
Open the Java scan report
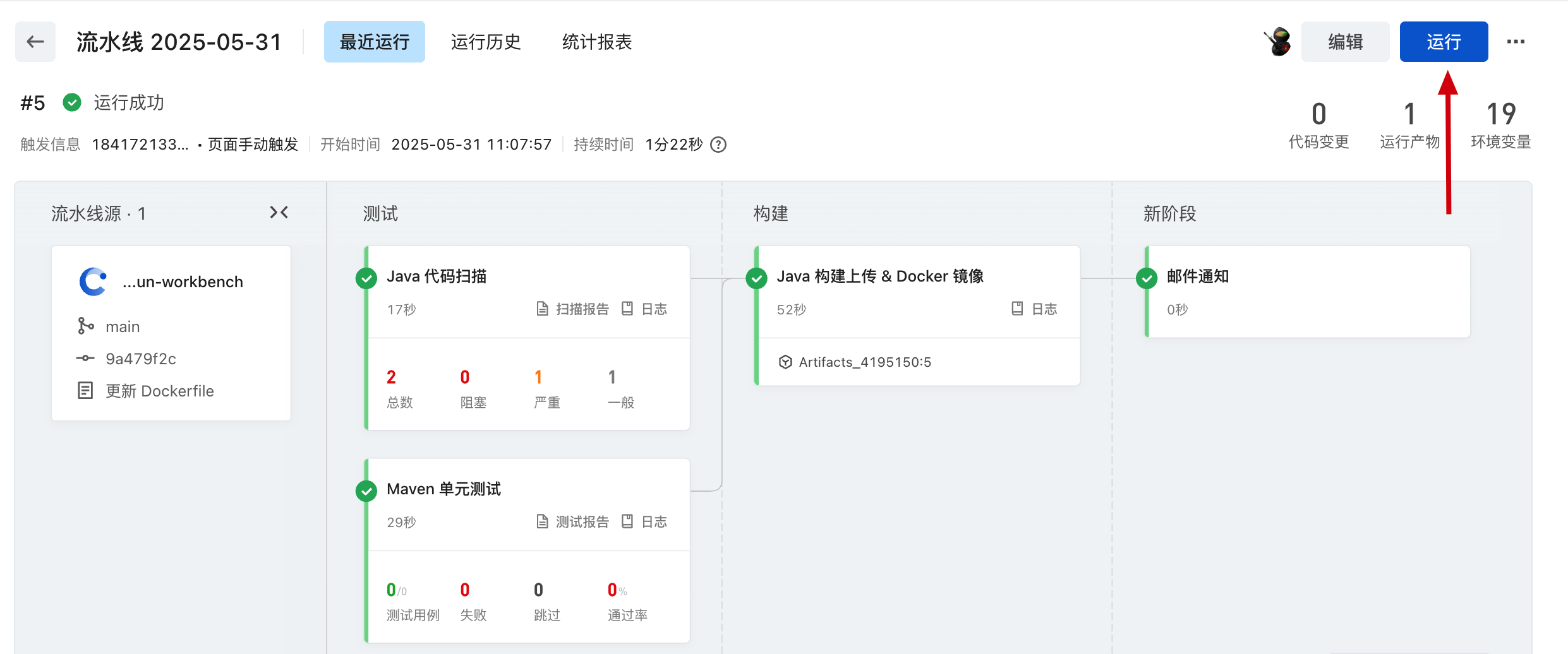(573, 309)
